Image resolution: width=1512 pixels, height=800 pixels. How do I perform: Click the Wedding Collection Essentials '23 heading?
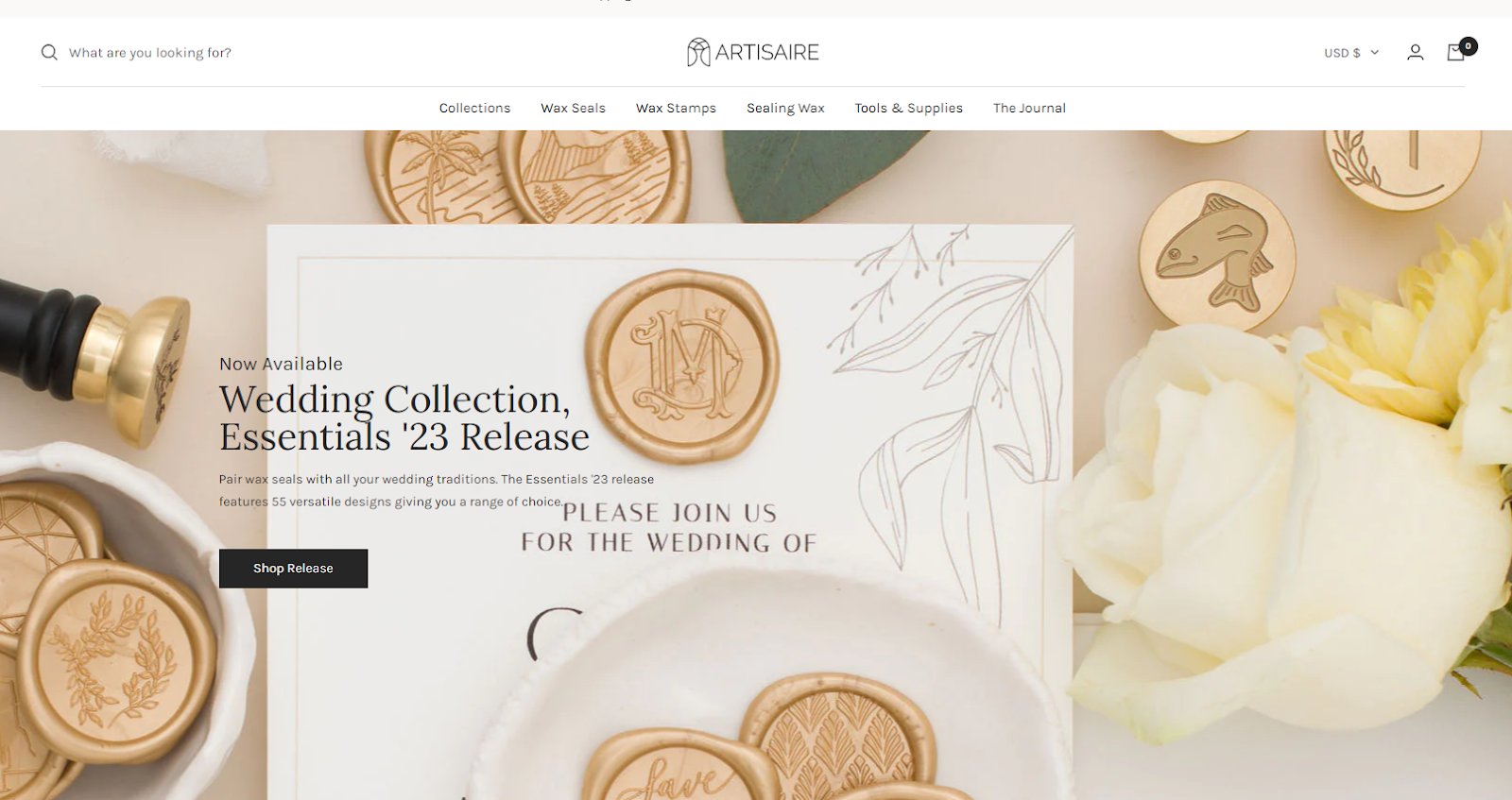[404, 417]
